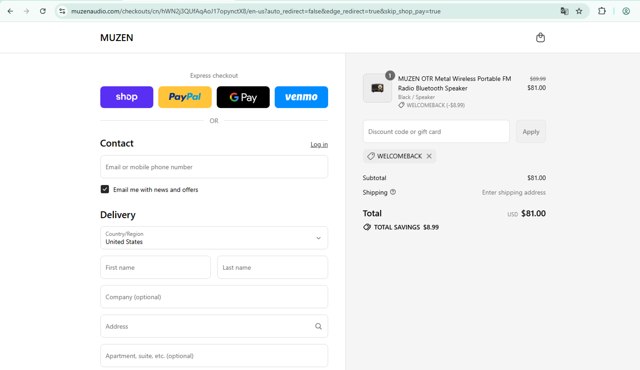Click the crossed-out $89.99 original price

[x=538, y=79]
